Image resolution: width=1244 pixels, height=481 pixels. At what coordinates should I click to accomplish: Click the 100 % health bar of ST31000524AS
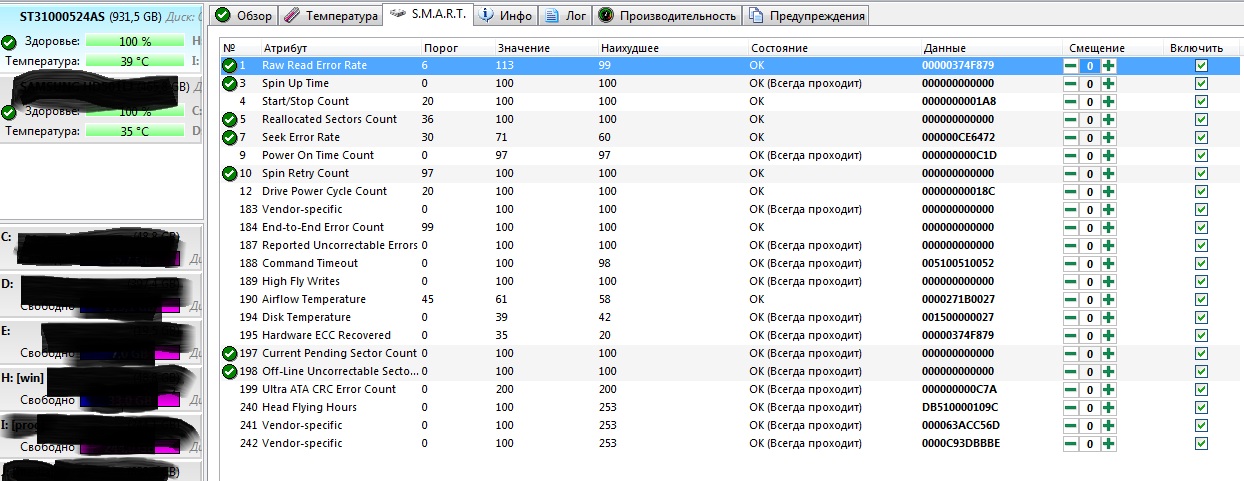(x=135, y=42)
